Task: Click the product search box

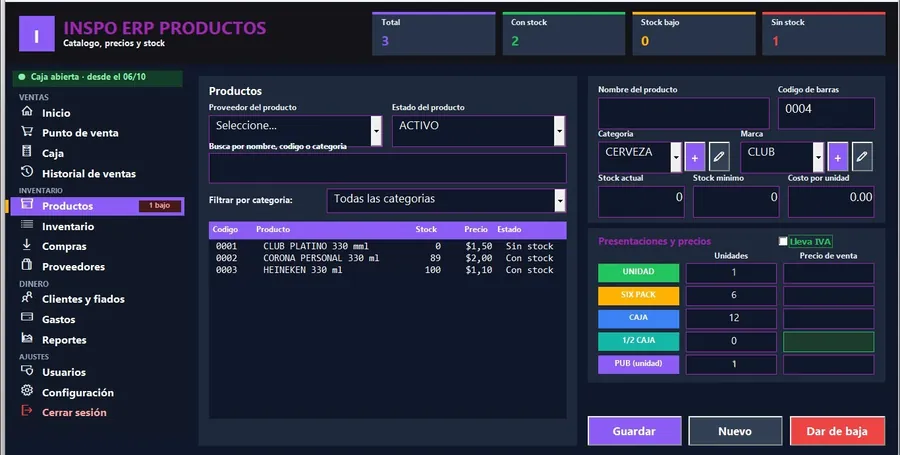Action: click(x=387, y=168)
